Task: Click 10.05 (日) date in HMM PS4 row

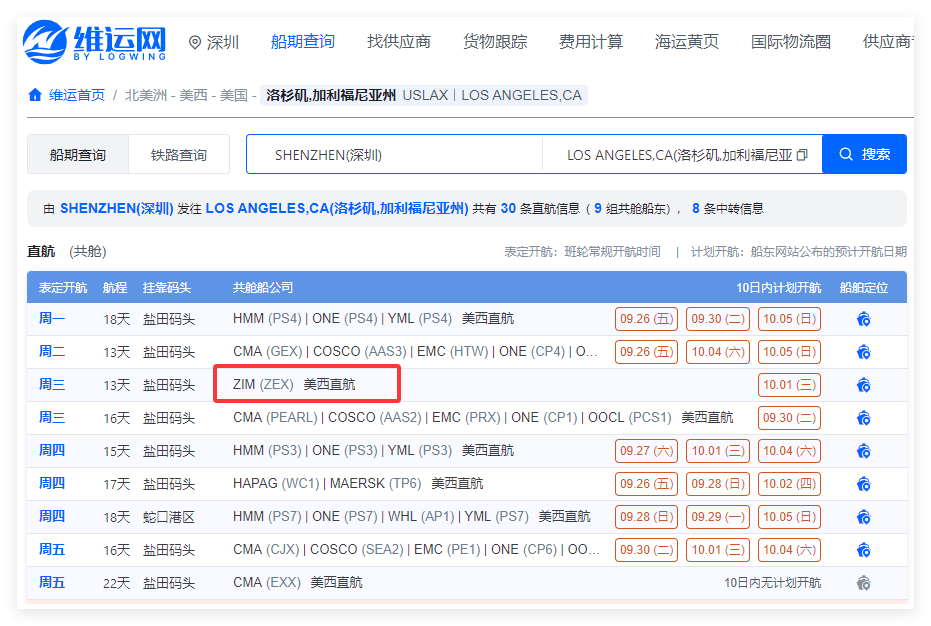Action: tap(790, 319)
